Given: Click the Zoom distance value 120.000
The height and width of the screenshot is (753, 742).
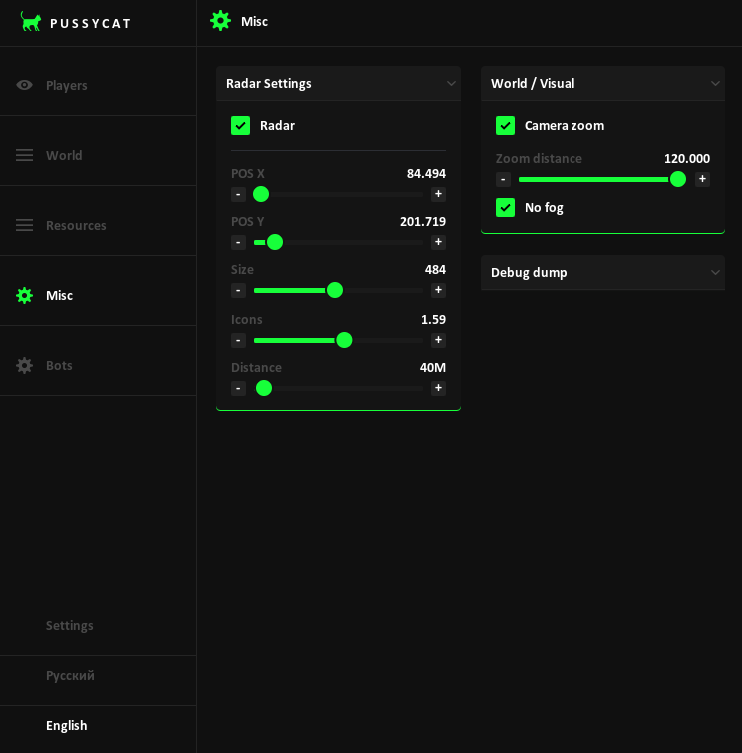Looking at the screenshot, I should point(687,158).
